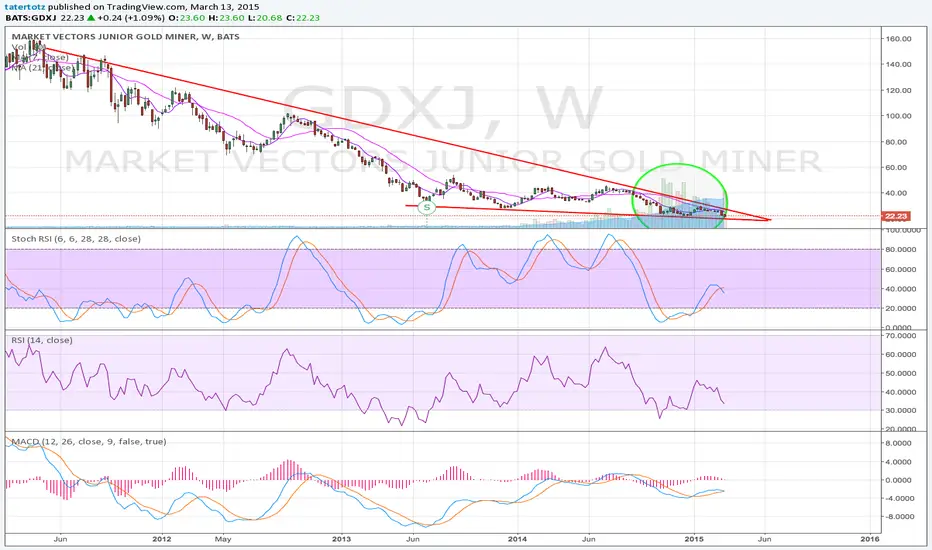Click the 2014 label on time axis

(x=517, y=539)
